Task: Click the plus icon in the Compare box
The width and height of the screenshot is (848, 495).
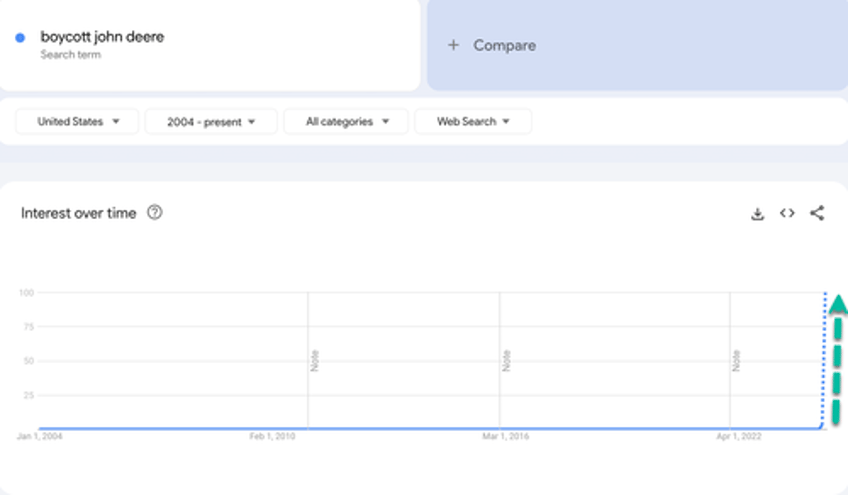Action: tap(453, 45)
